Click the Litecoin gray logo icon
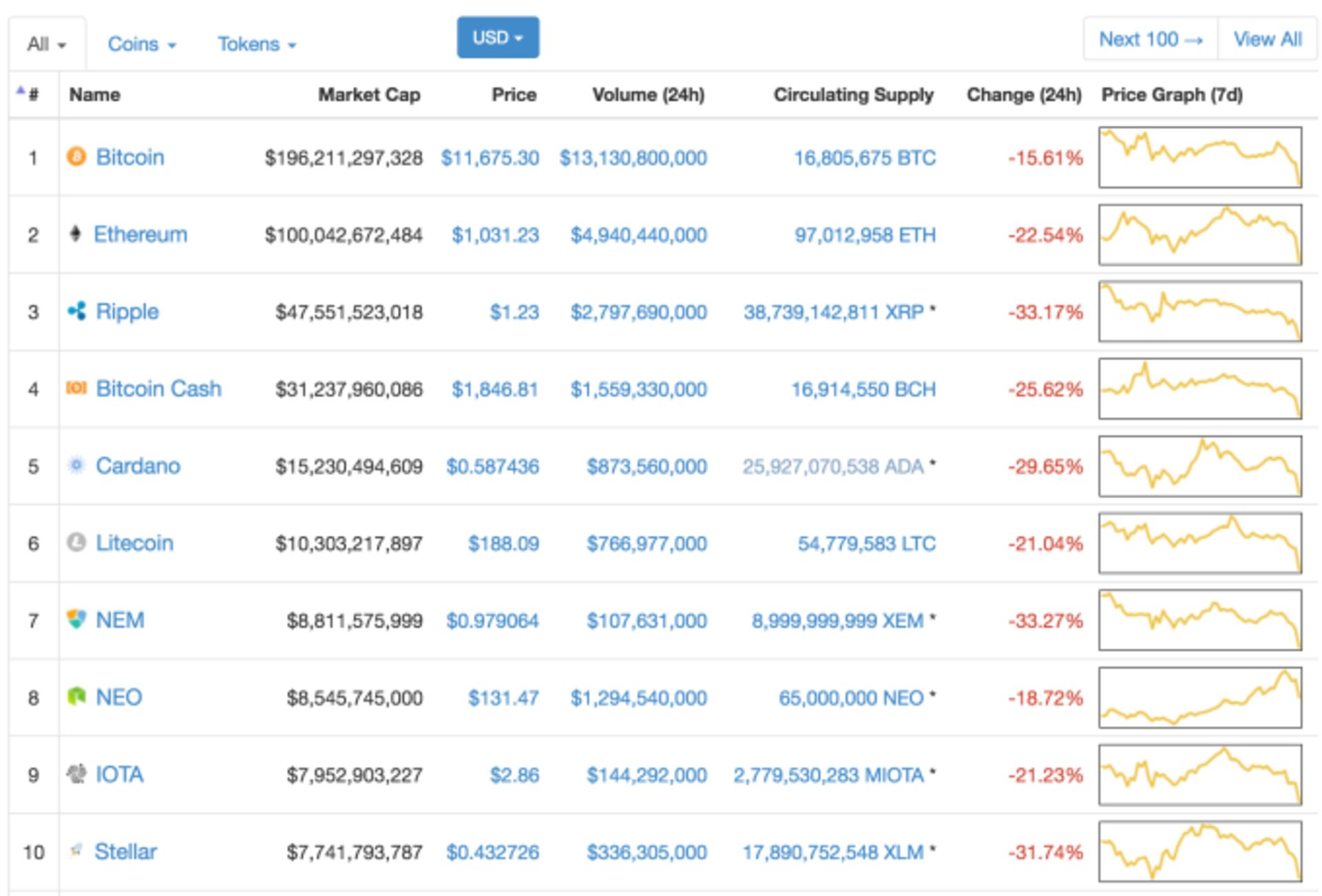The image size is (1322, 896). pyautogui.click(x=76, y=543)
